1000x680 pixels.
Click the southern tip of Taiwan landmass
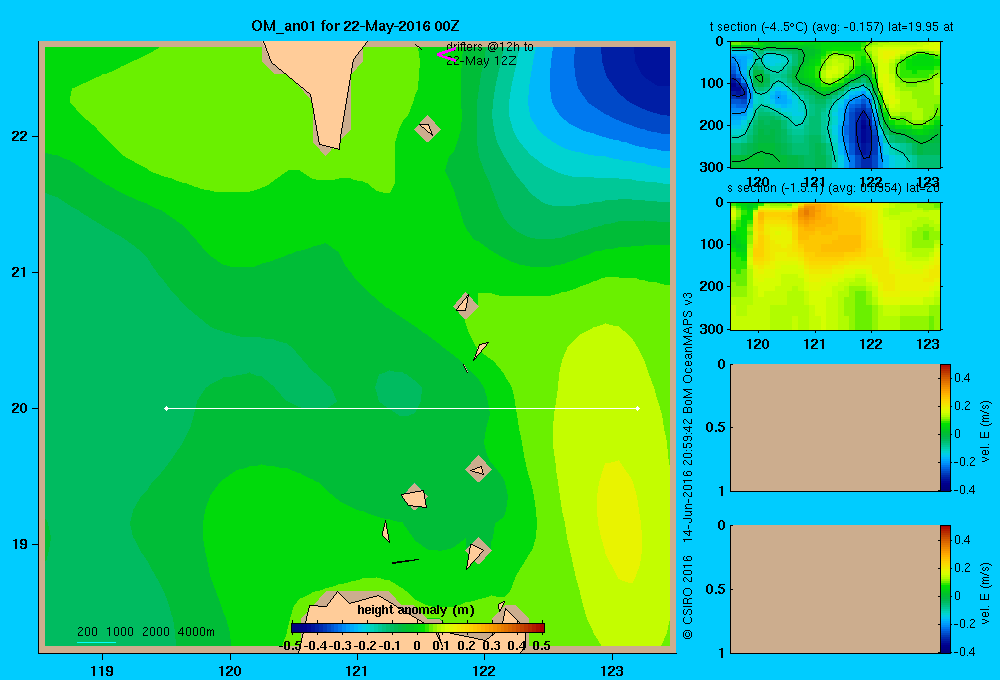click(x=329, y=140)
